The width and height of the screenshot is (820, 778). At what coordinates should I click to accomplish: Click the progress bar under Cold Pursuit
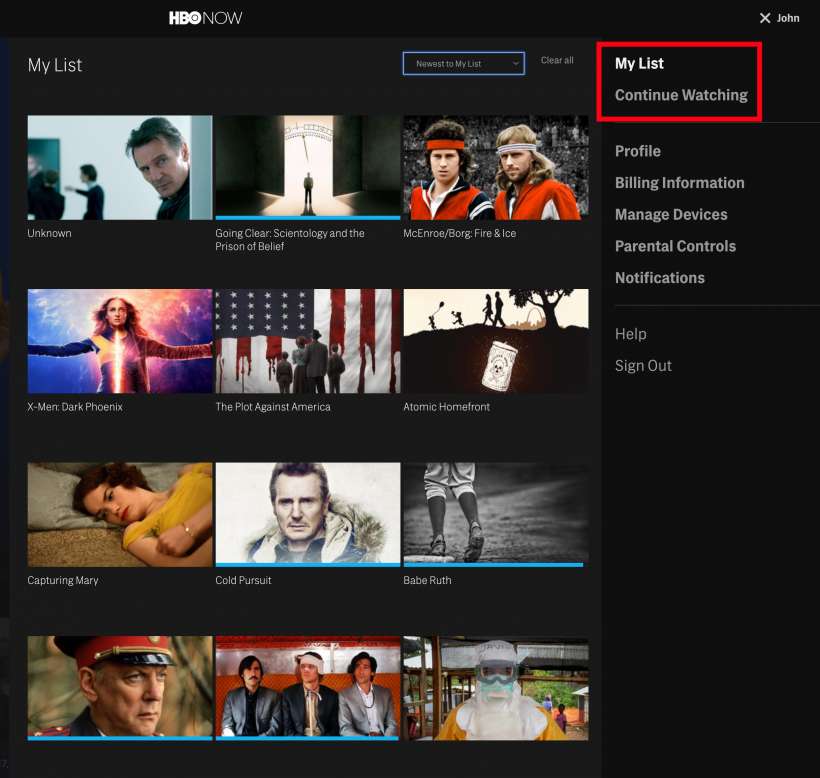pyautogui.click(x=308, y=565)
